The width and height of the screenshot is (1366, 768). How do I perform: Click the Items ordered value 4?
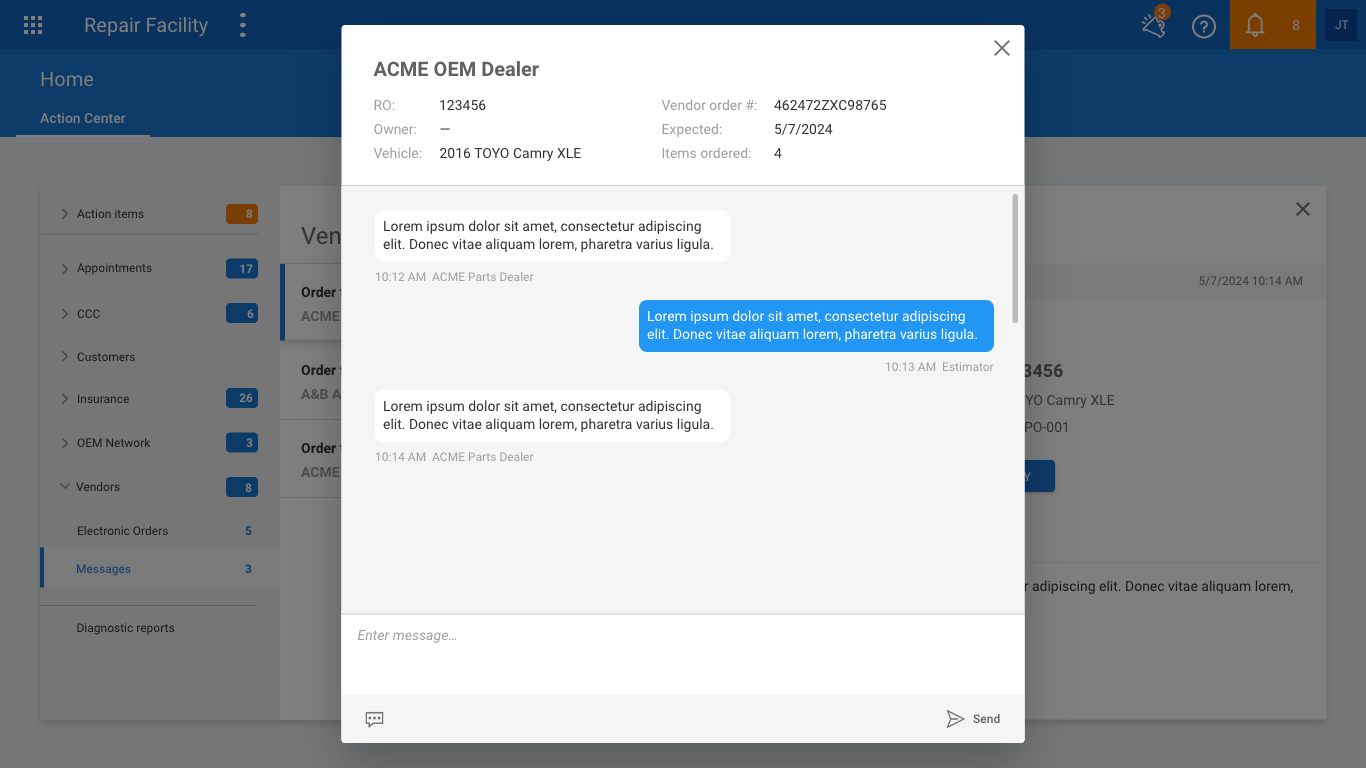point(778,153)
